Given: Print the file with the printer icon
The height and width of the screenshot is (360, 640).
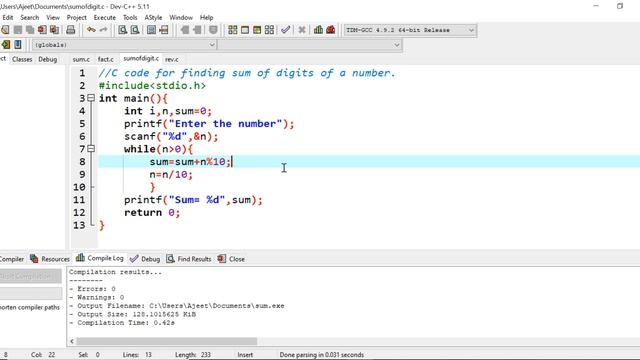Looking at the screenshot, I should pos(71,30).
